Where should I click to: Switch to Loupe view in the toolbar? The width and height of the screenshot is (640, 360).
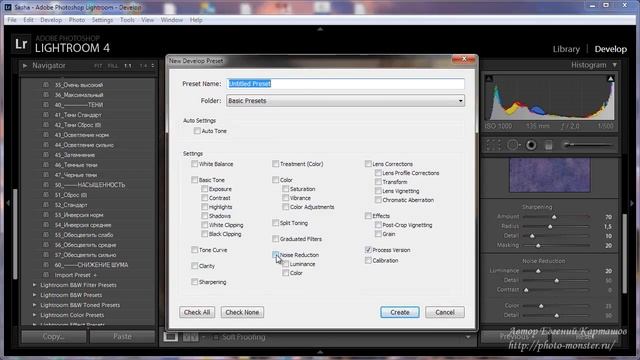point(171,337)
